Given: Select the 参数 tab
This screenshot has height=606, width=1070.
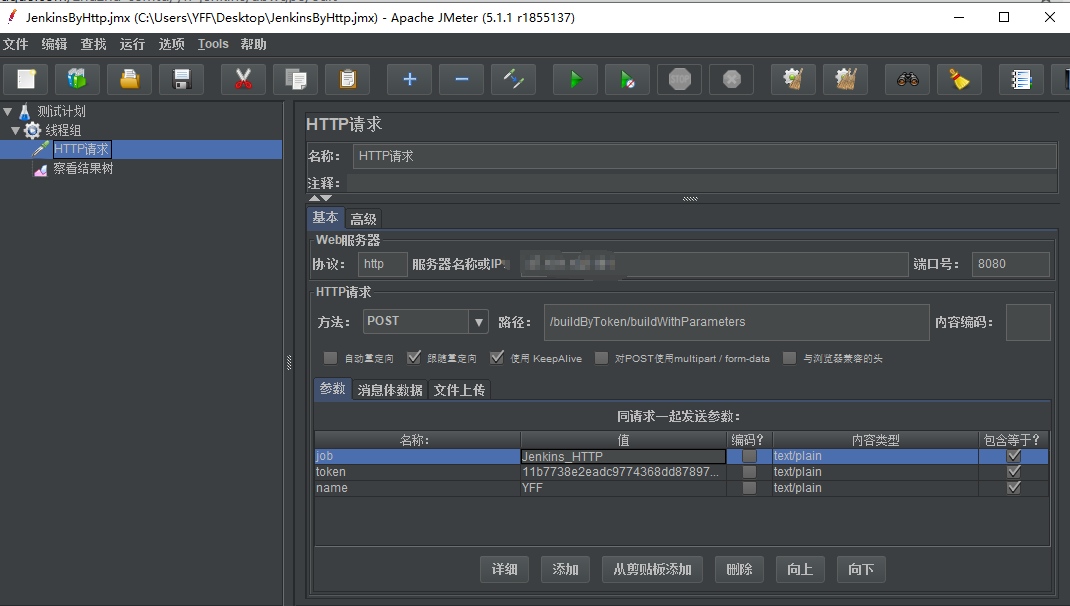Looking at the screenshot, I should pyautogui.click(x=332, y=389).
